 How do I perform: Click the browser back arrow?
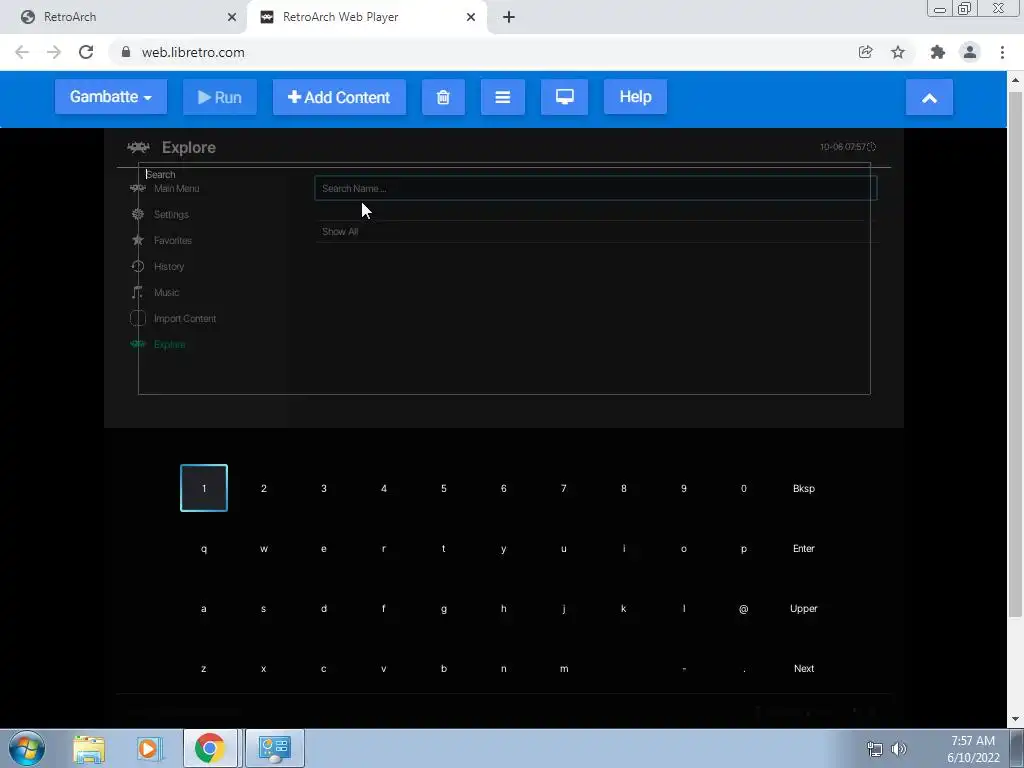22,52
